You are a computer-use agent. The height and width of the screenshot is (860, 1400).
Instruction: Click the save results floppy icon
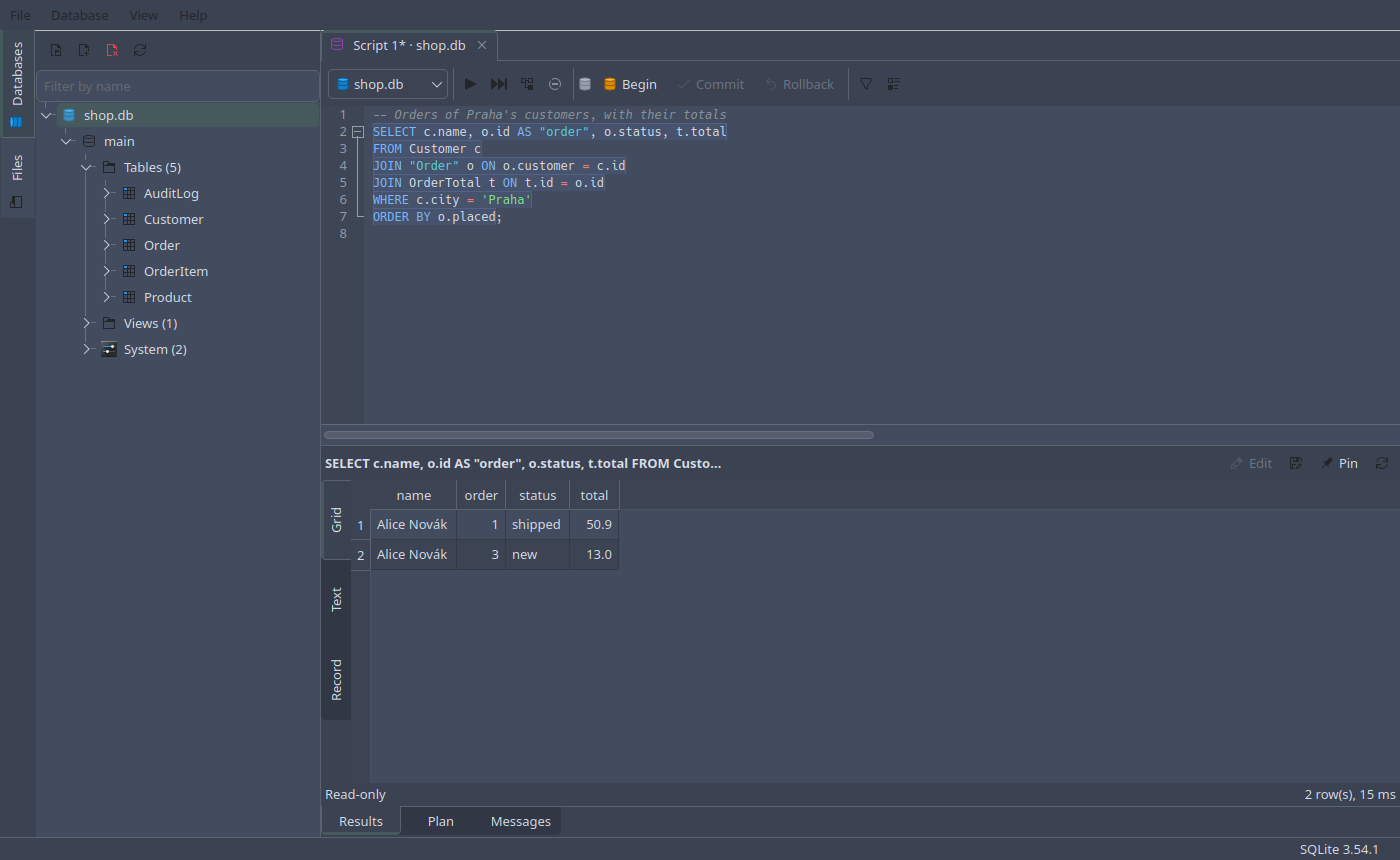pyautogui.click(x=1296, y=463)
